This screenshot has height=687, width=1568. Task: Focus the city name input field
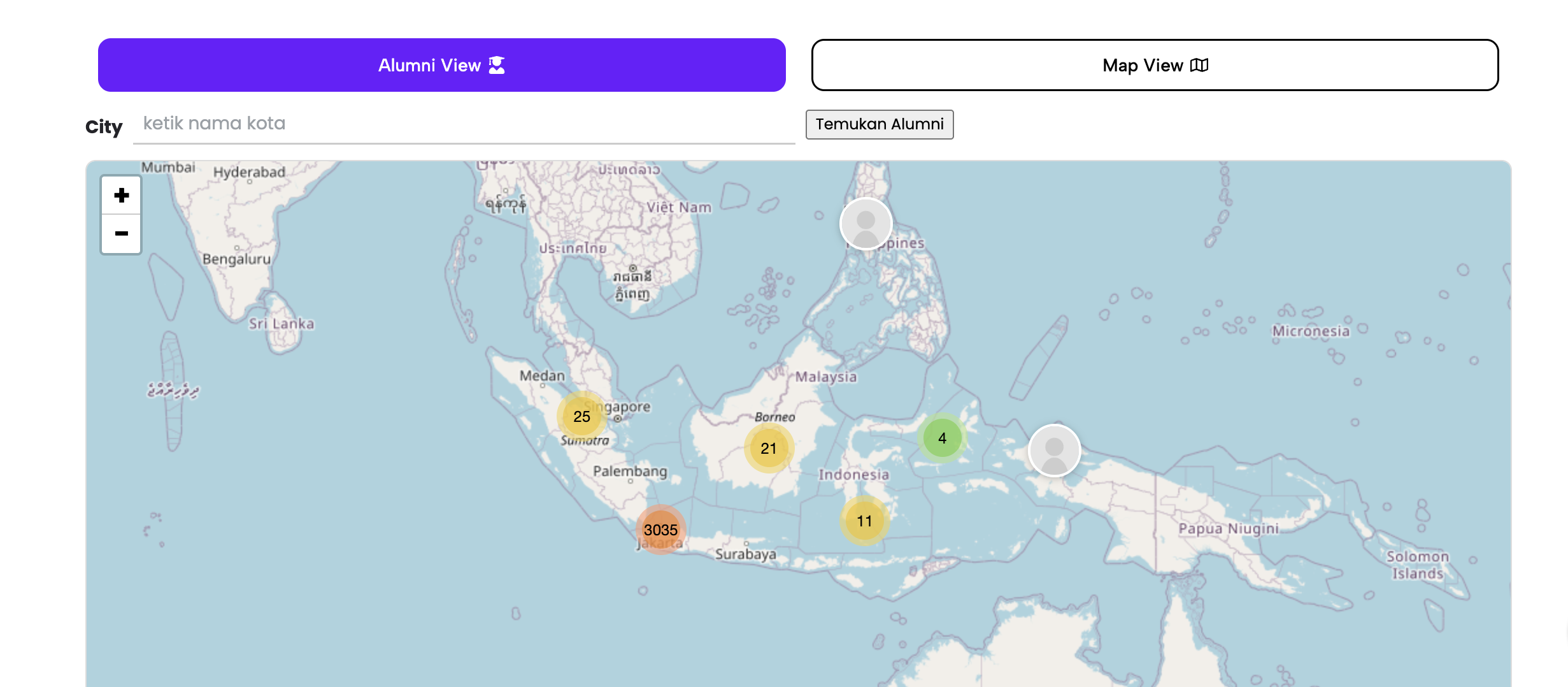pos(464,124)
